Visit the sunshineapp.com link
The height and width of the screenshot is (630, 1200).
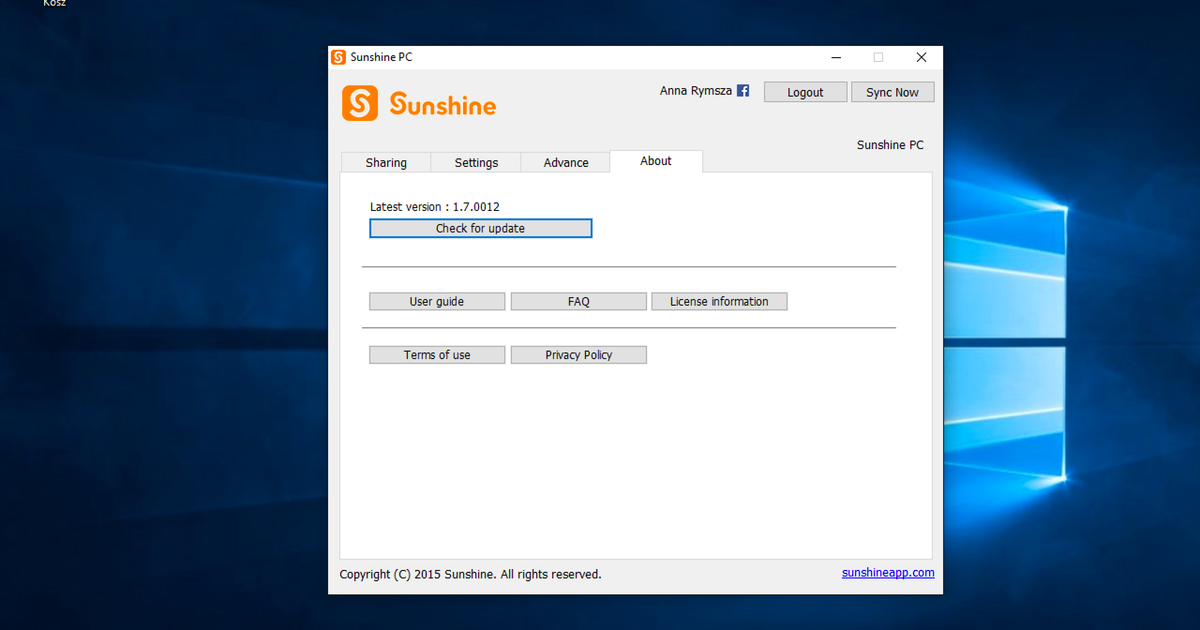coord(888,573)
